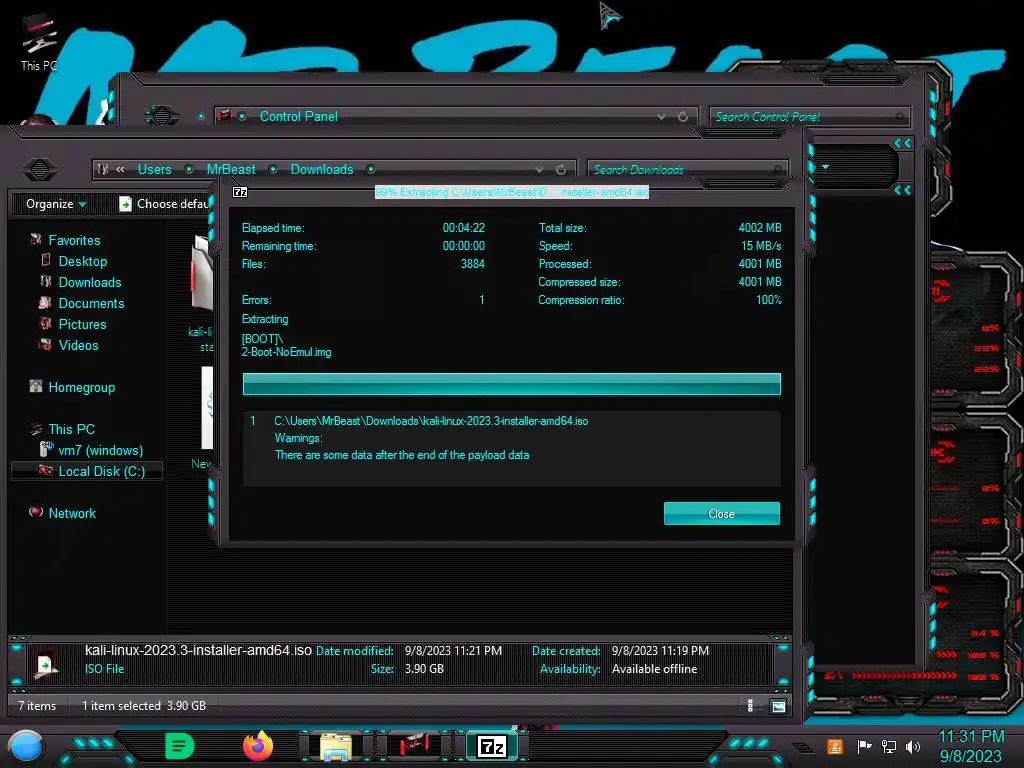
Task: Open the red Control Panel taskbar button
Action: [x=413, y=746]
